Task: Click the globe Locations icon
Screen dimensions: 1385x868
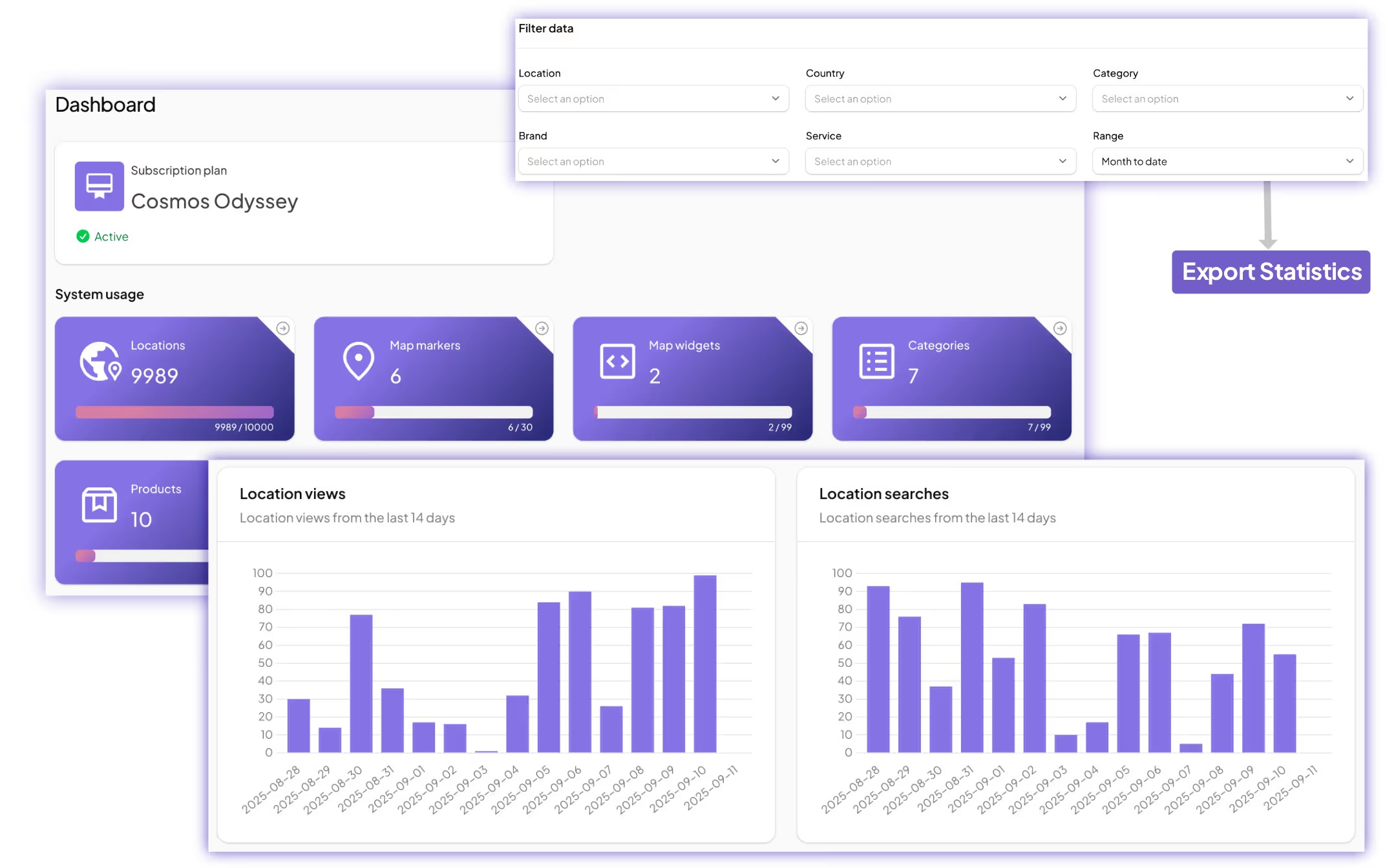Action: (x=100, y=361)
